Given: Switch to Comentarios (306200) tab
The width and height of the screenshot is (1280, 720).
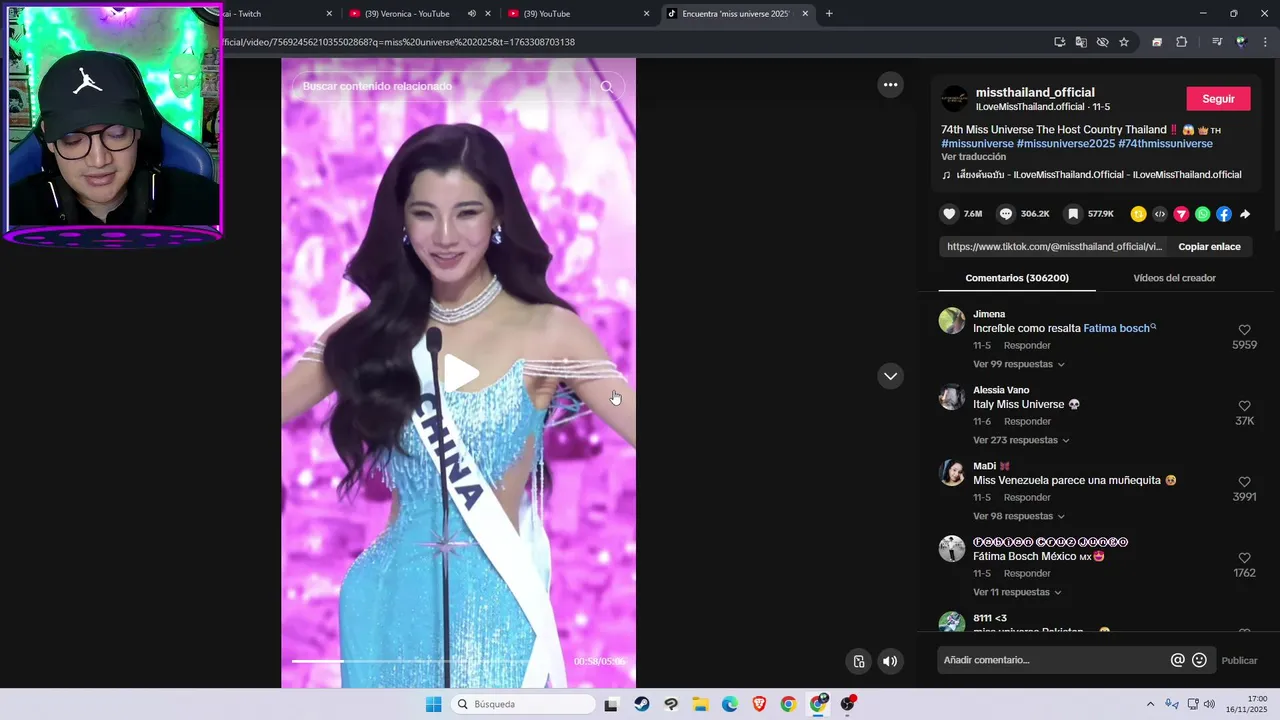Looking at the screenshot, I should click(1017, 278).
